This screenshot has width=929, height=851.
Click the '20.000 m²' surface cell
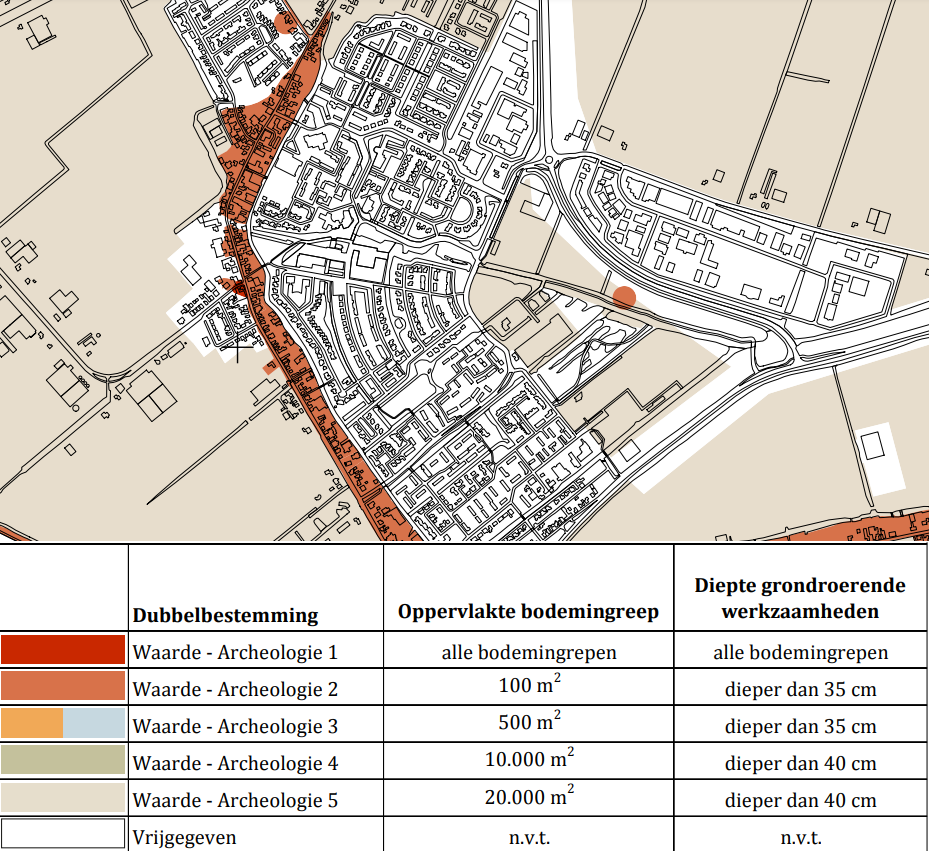pyautogui.click(x=529, y=796)
